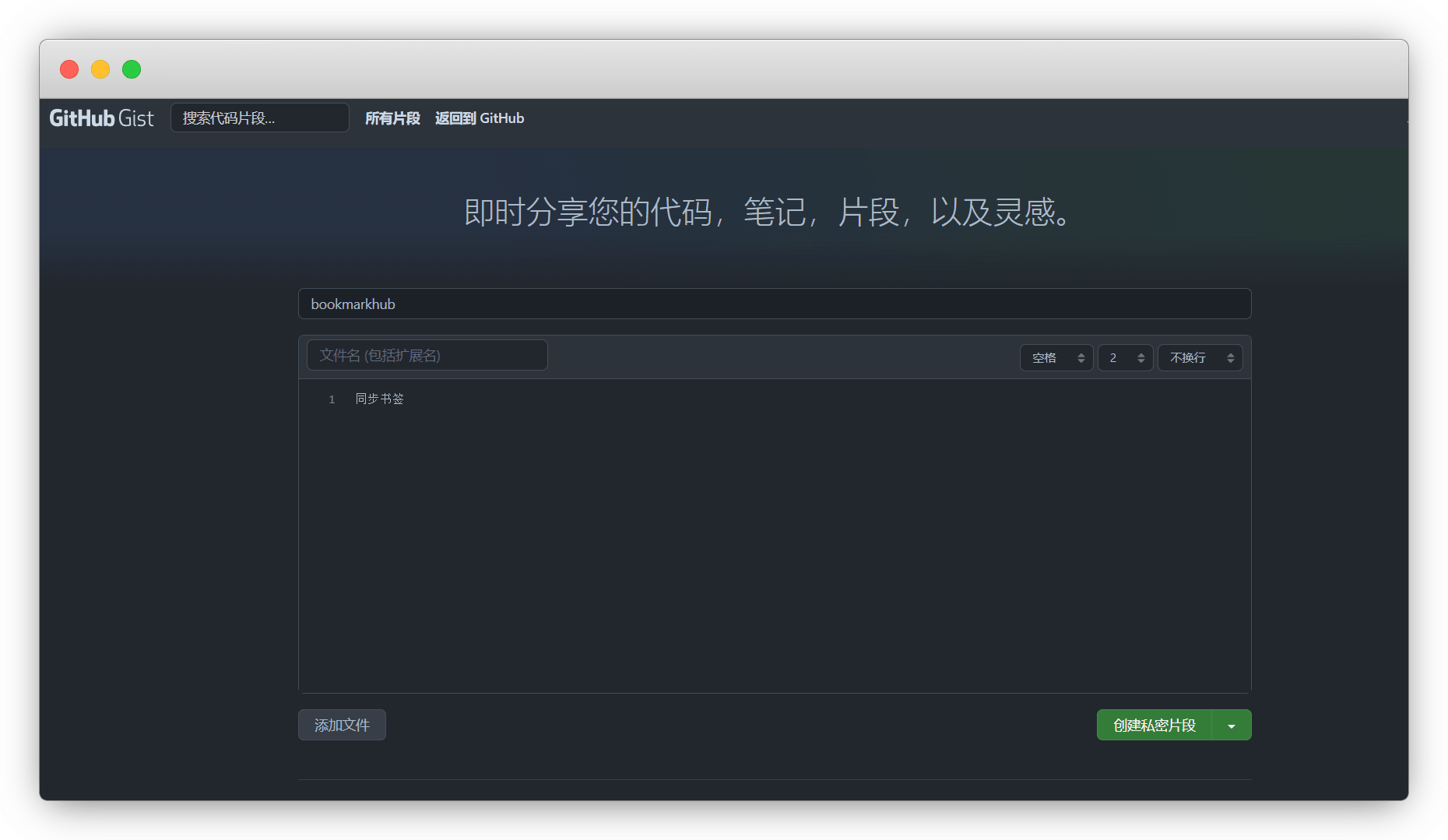Click the description field containing bookmarkhub

click(x=774, y=304)
